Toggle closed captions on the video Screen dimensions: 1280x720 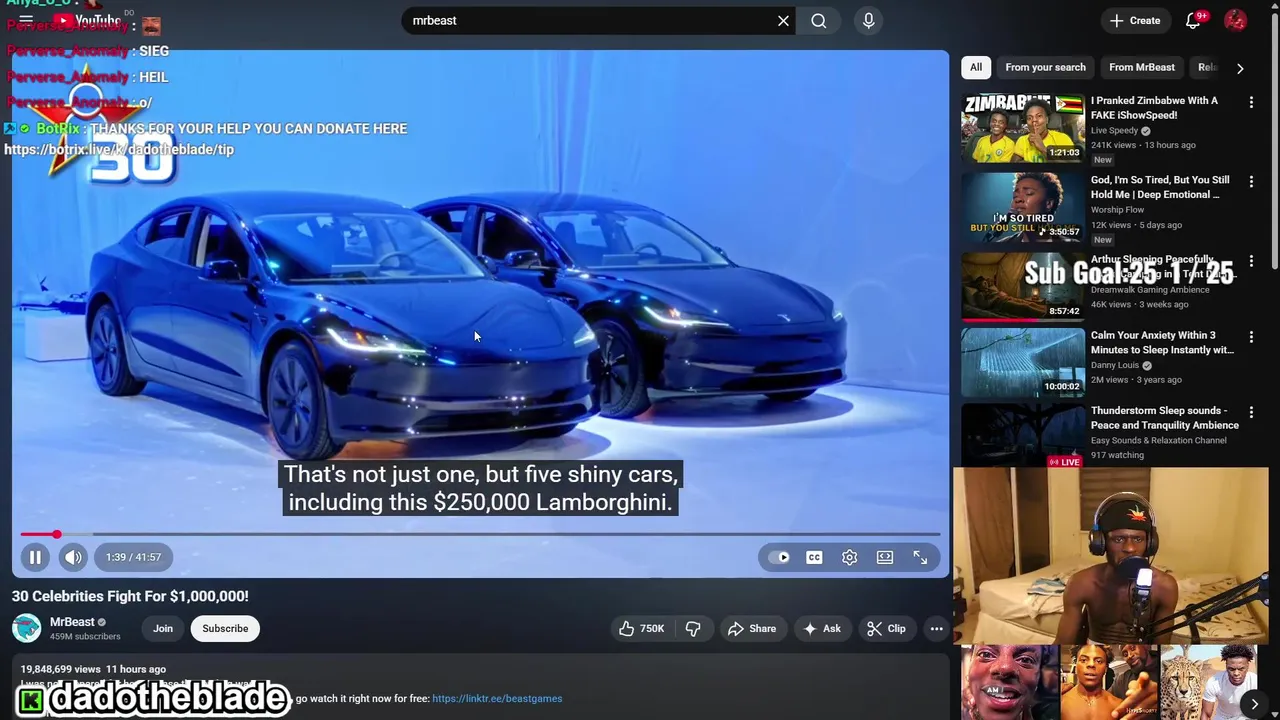click(x=814, y=557)
